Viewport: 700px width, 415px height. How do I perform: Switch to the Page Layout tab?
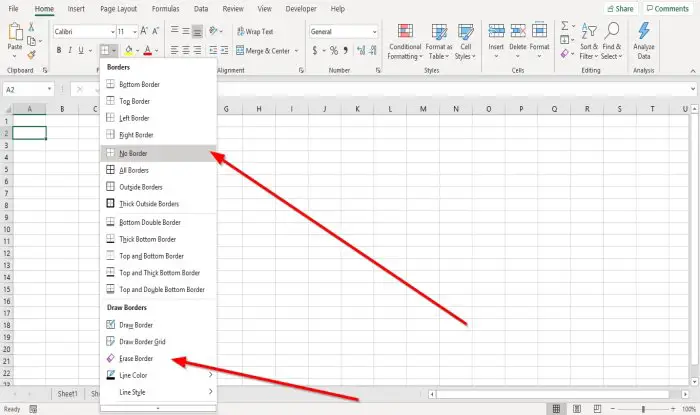(x=118, y=8)
